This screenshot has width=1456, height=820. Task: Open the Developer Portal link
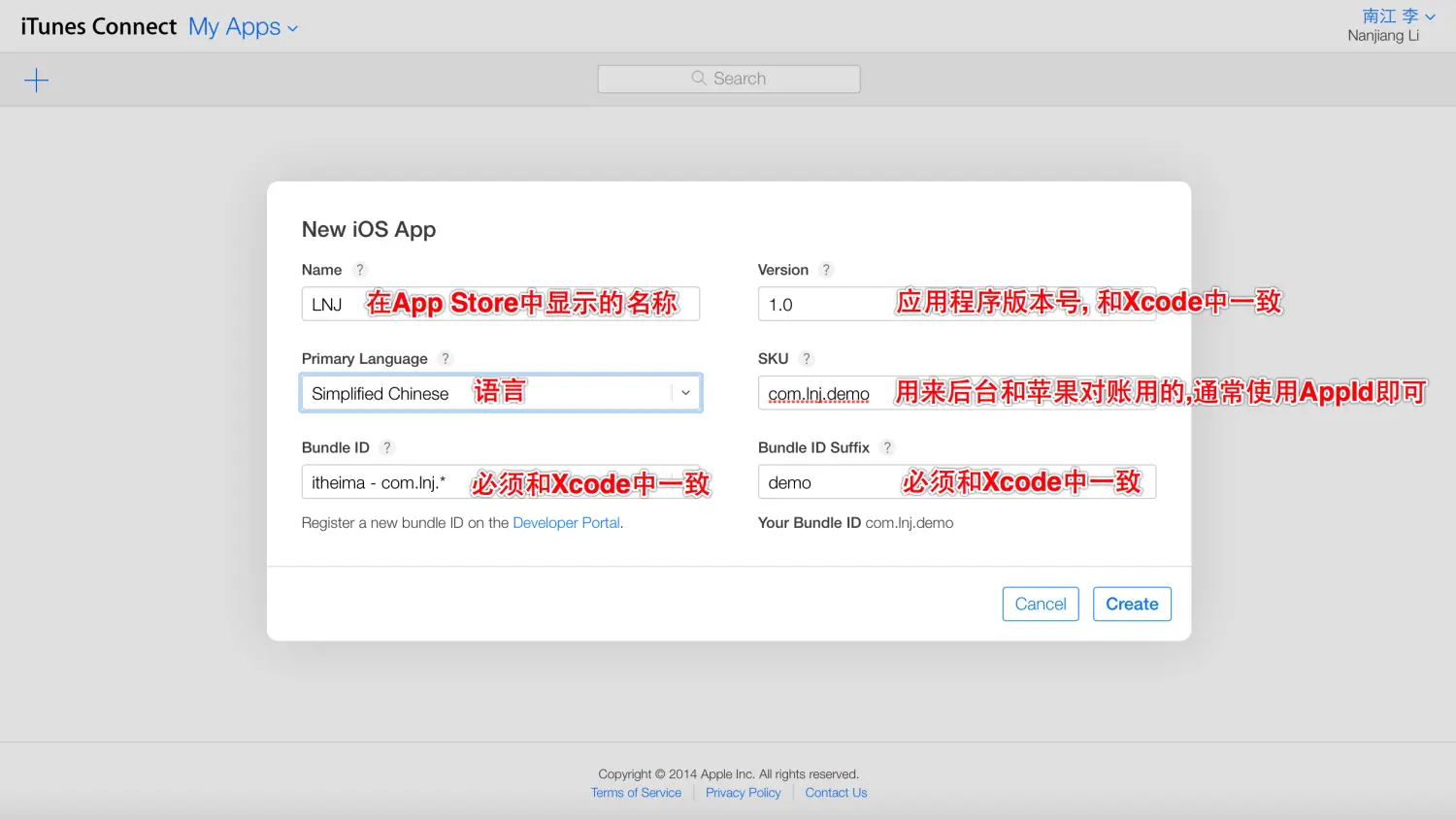[566, 522]
